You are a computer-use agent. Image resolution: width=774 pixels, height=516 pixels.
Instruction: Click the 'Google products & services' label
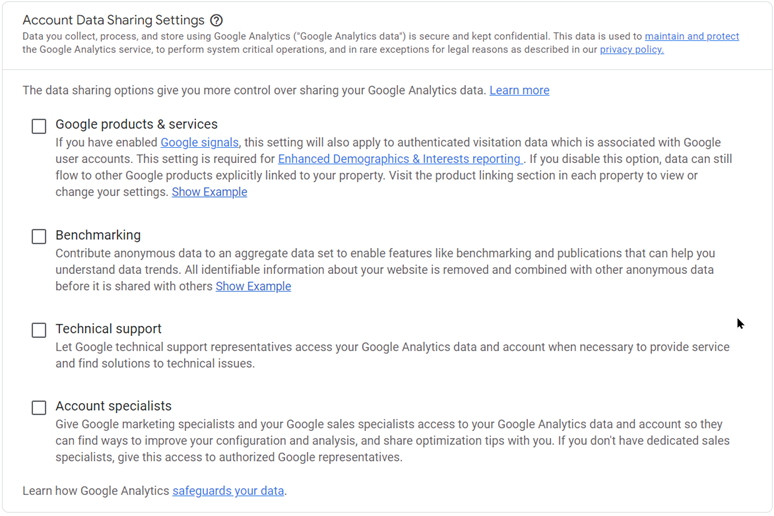click(x=136, y=125)
